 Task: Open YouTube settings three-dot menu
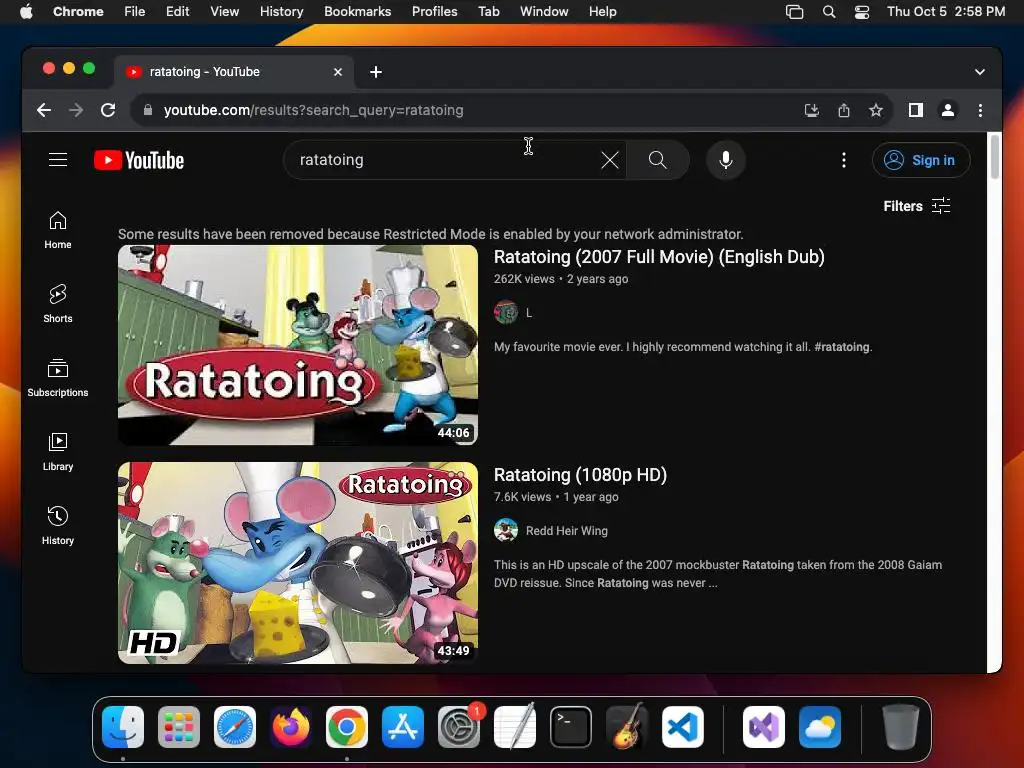point(844,160)
